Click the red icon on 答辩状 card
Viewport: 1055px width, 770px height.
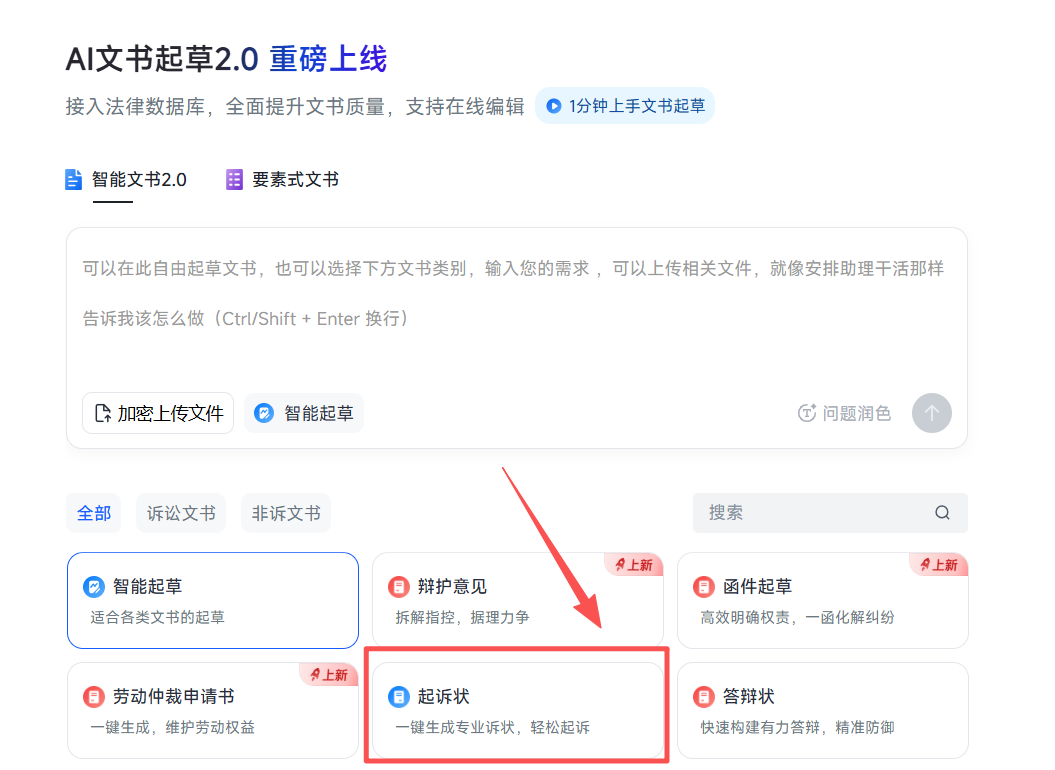704,697
